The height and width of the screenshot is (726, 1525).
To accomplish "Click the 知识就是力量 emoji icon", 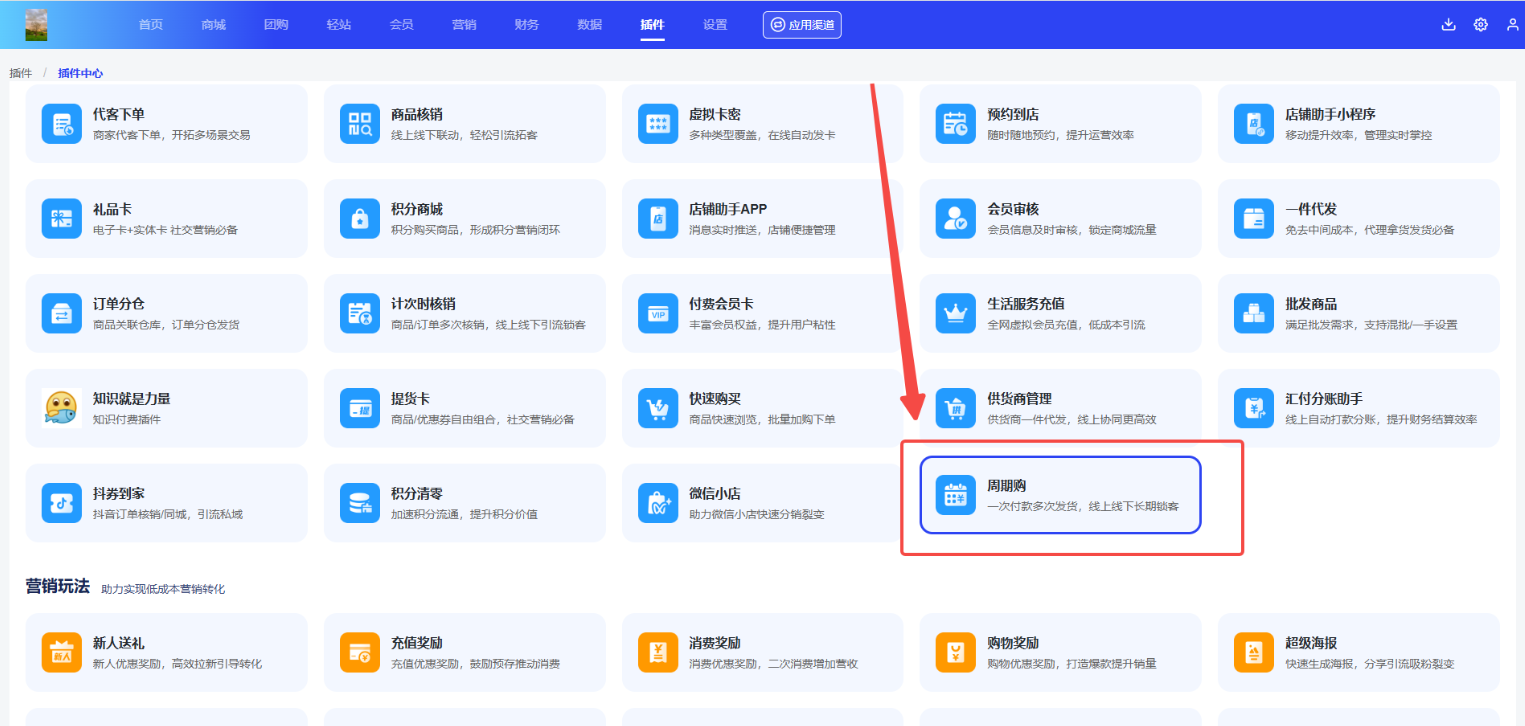I will [62, 408].
